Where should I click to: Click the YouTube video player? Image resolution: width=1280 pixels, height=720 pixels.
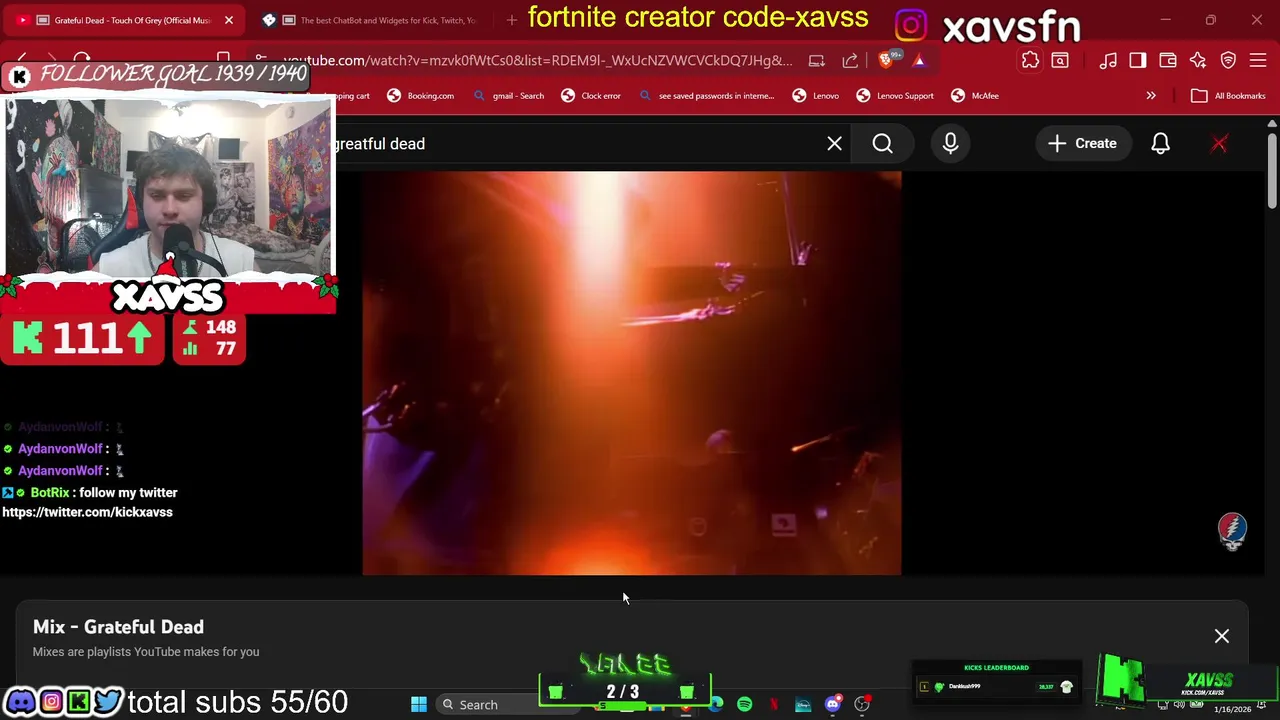632,373
